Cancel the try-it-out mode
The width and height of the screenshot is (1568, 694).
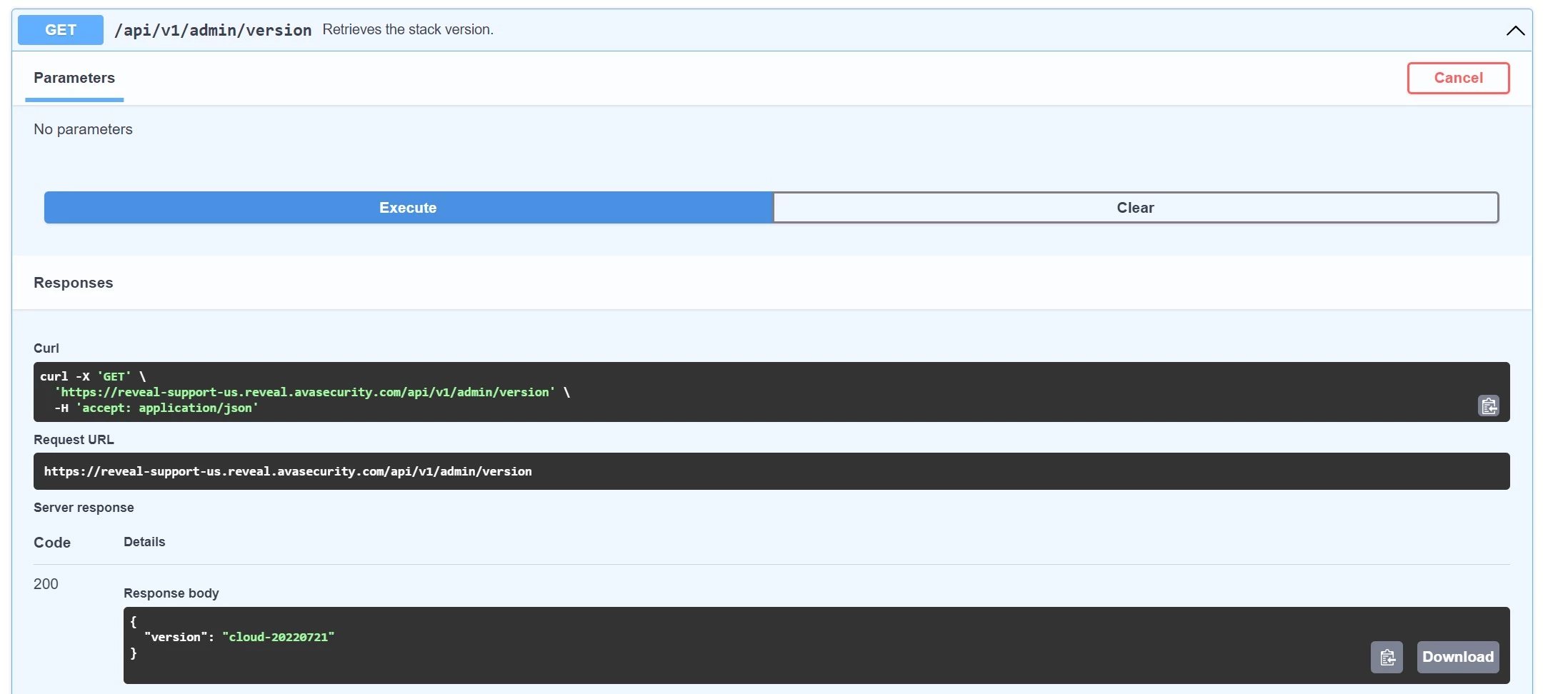[x=1458, y=78]
